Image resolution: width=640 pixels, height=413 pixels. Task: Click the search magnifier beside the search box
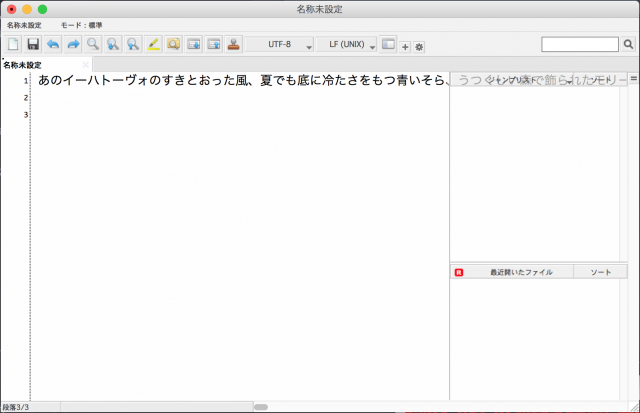point(628,45)
